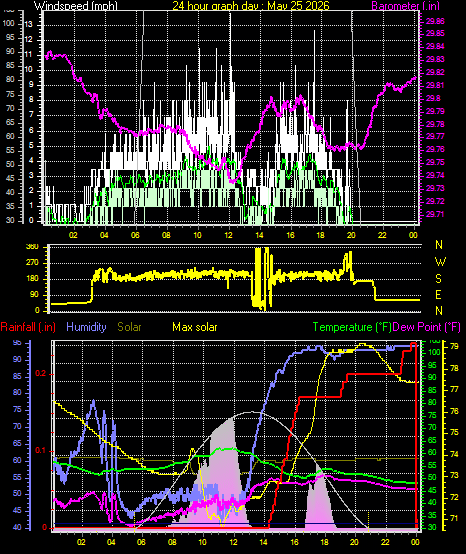Click the S compass label on direction graph

(438, 279)
